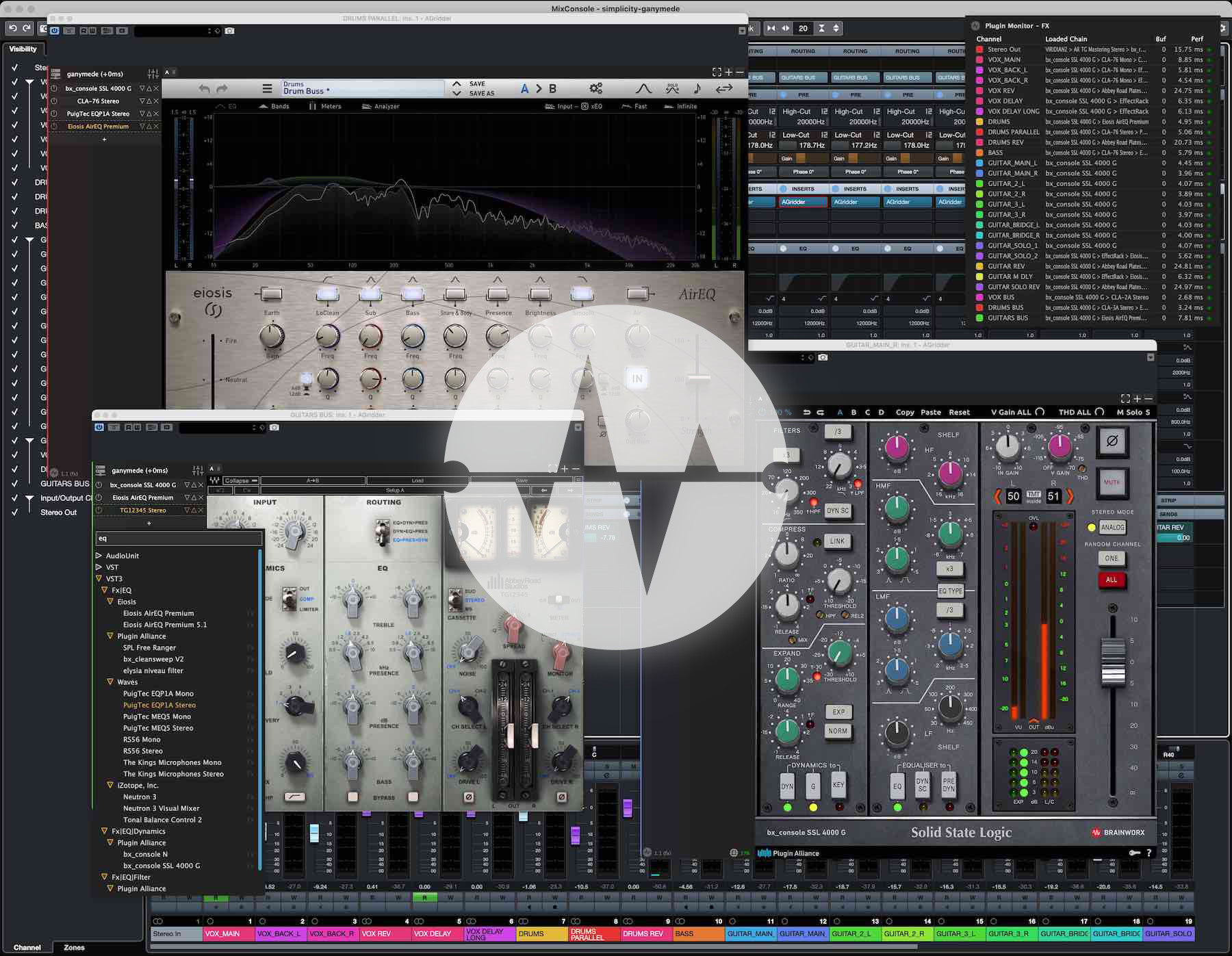Image resolution: width=1232 pixels, height=956 pixels.
Task: Click redo icon in bx_console toolbar
Action: (x=821, y=412)
